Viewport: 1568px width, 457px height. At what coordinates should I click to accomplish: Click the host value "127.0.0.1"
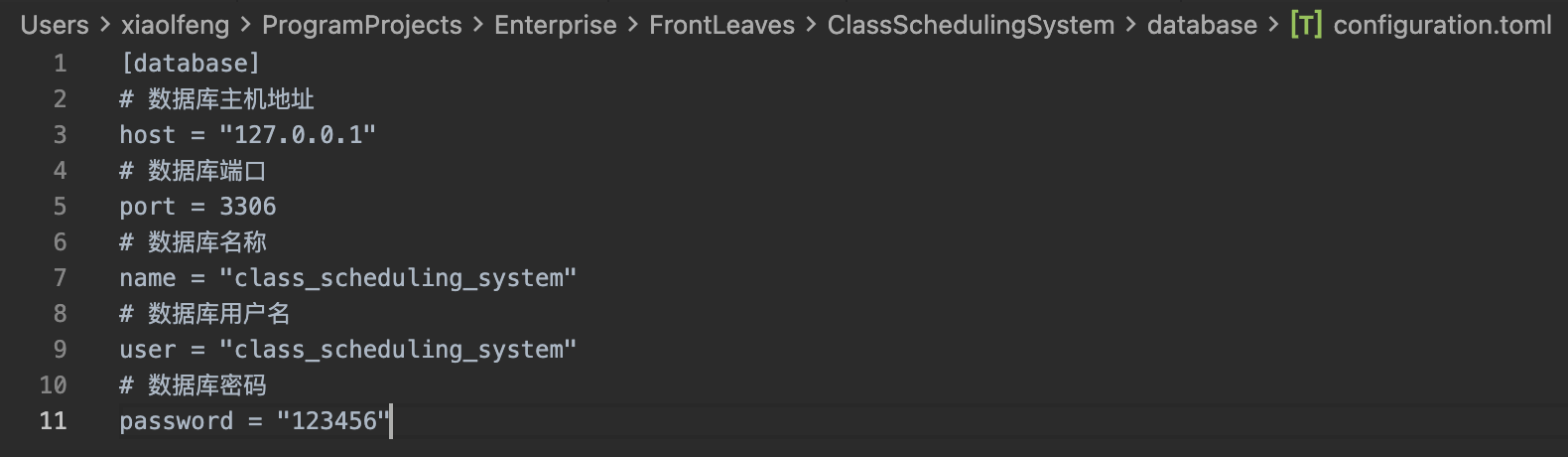(x=298, y=135)
